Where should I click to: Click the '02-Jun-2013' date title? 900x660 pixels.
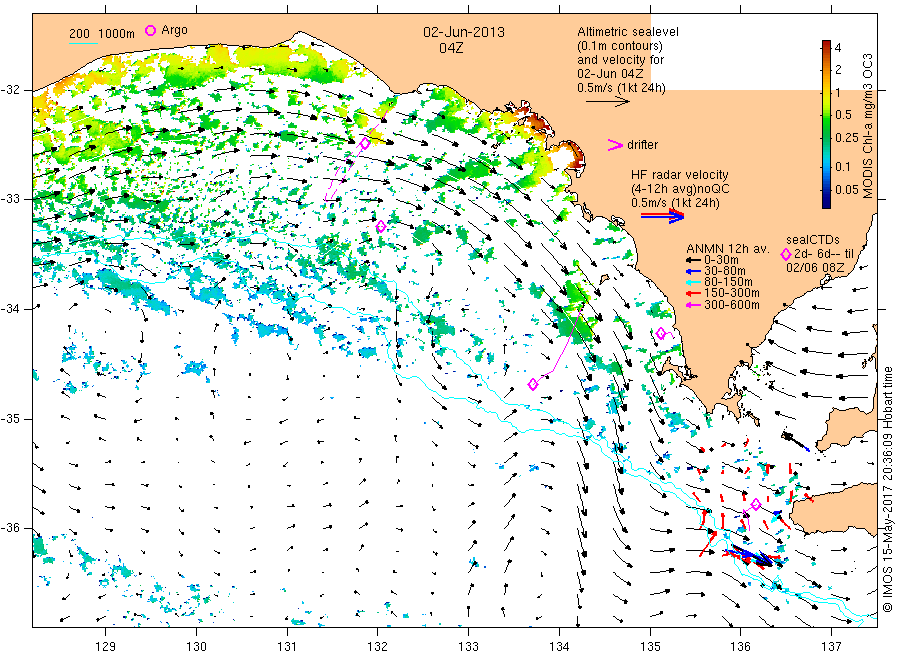click(x=464, y=32)
